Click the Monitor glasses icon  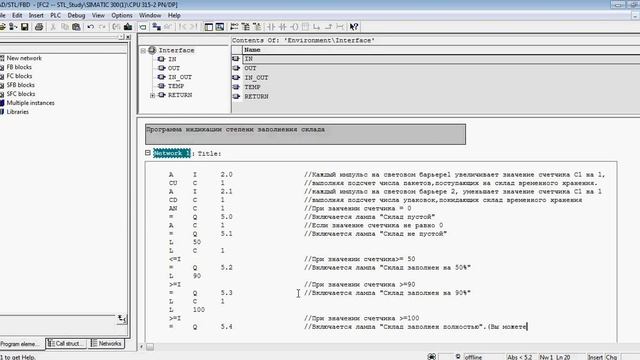point(168,27)
